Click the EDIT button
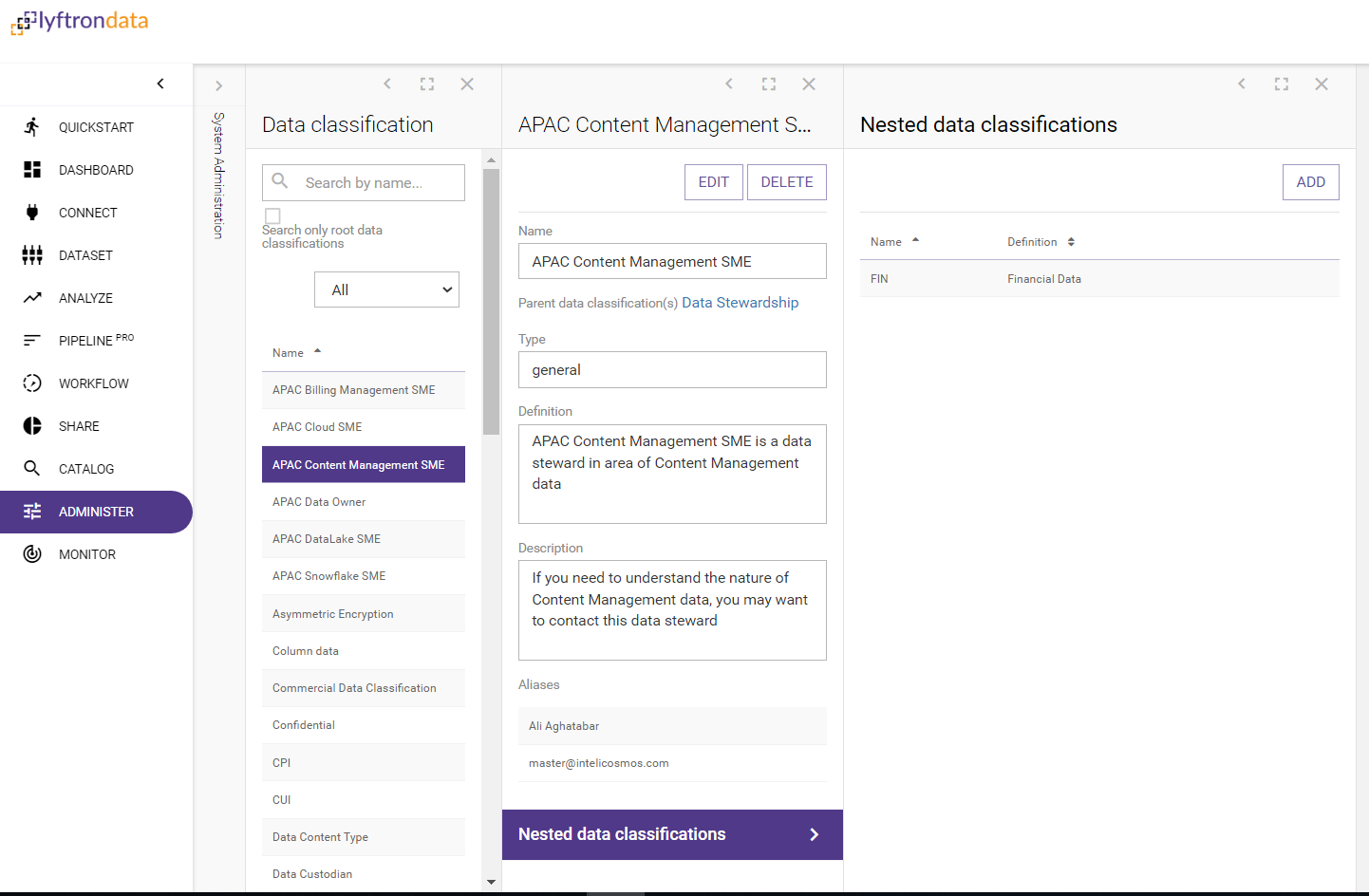Viewport: 1369px width, 896px height. (714, 182)
